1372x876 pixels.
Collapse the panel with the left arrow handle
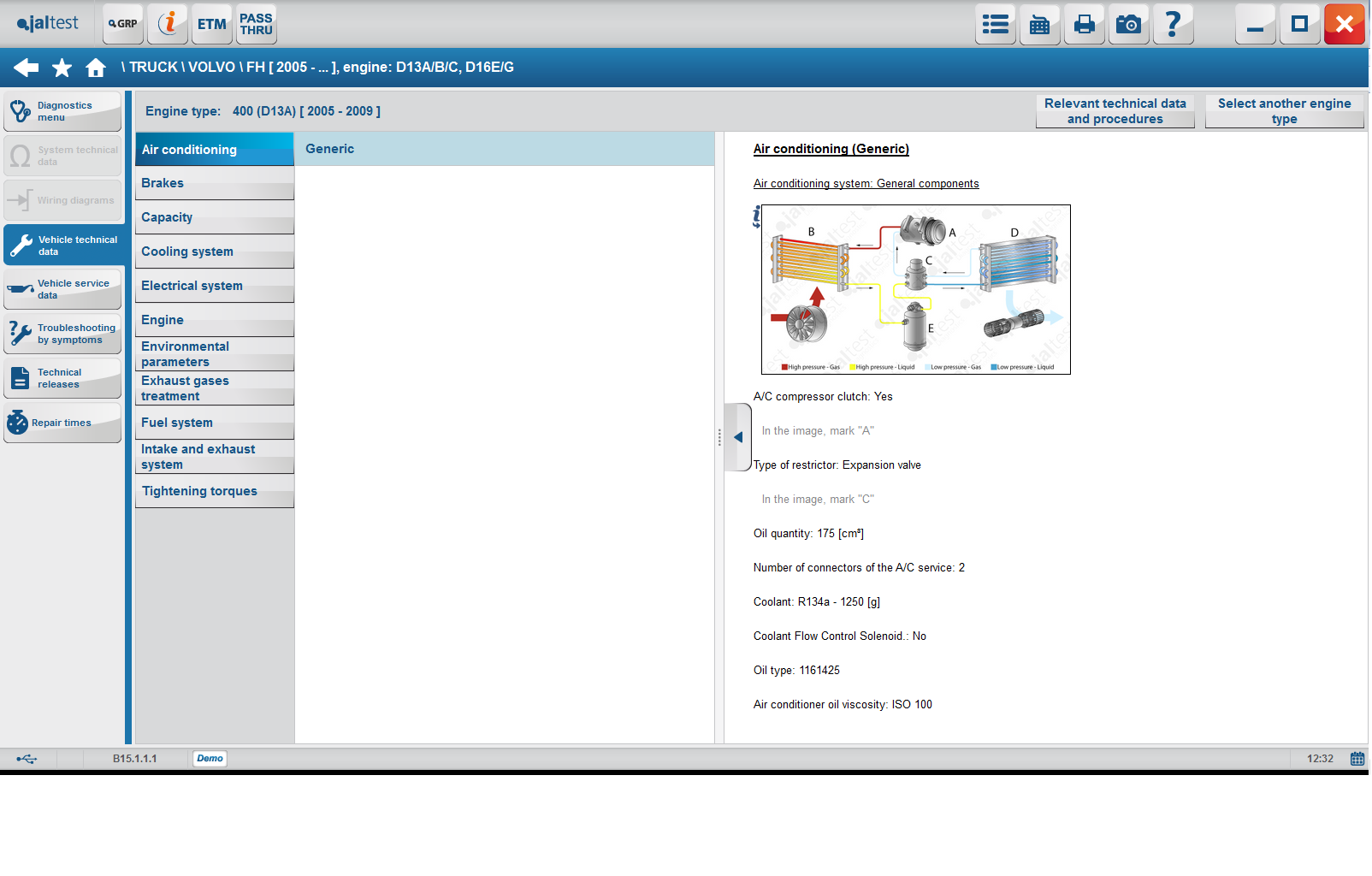(737, 437)
